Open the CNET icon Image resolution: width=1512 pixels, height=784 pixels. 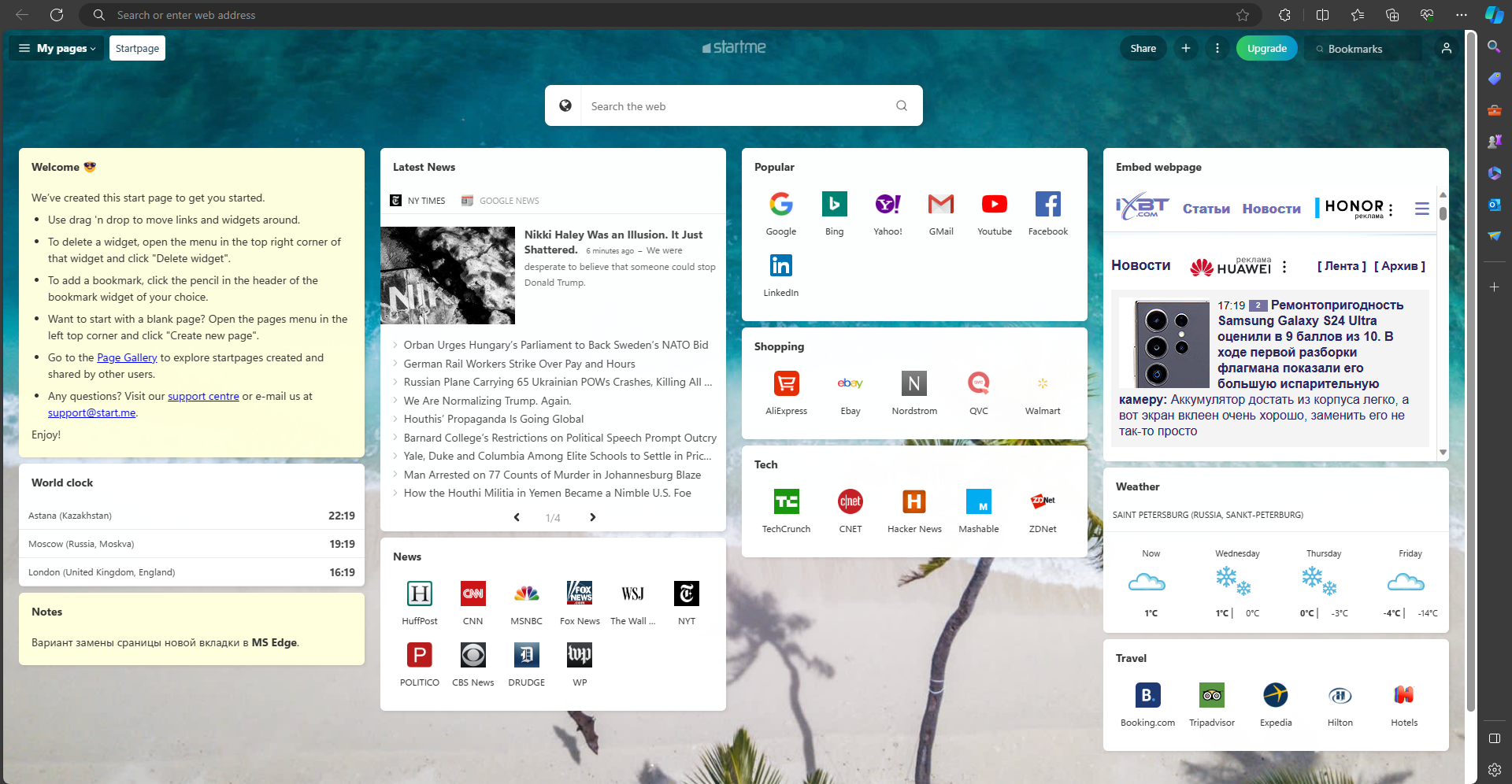tap(850, 502)
